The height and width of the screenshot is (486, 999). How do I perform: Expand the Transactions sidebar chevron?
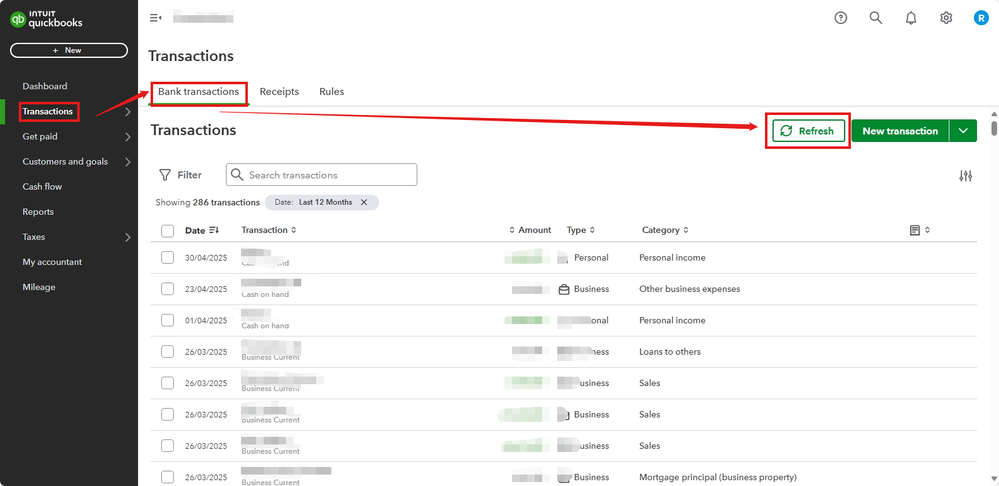point(128,112)
